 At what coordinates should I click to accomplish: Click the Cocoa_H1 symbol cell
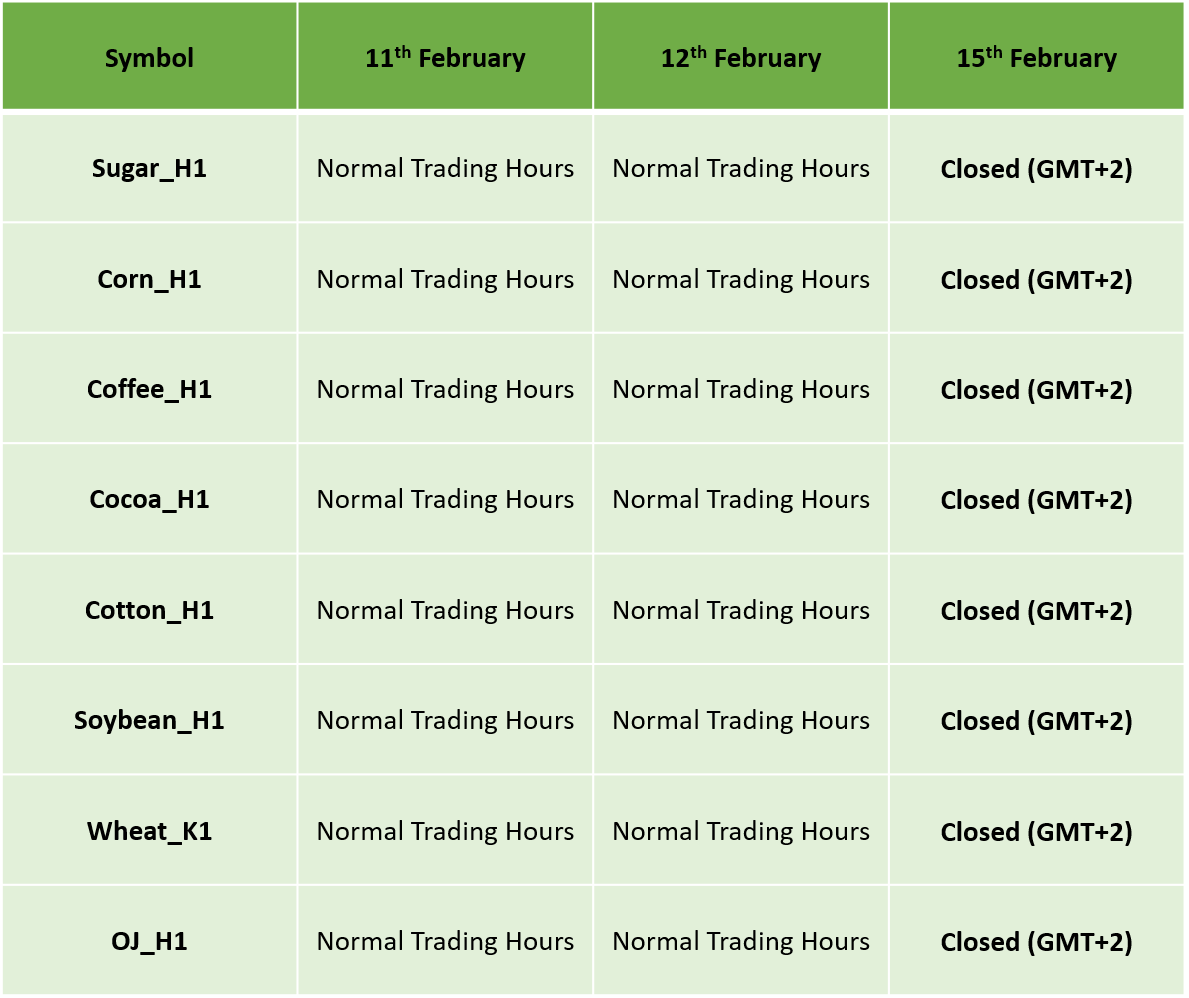[149, 499]
